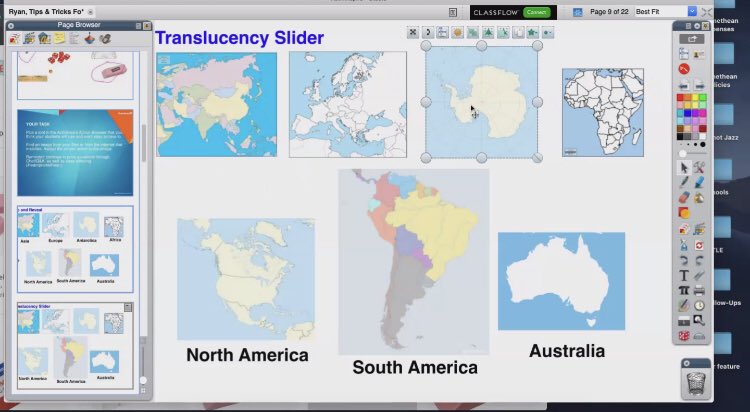Open dropdown on Translucency Slider thumbnail
Image resolution: width=750 pixels, height=412 pixels.
coord(128,308)
